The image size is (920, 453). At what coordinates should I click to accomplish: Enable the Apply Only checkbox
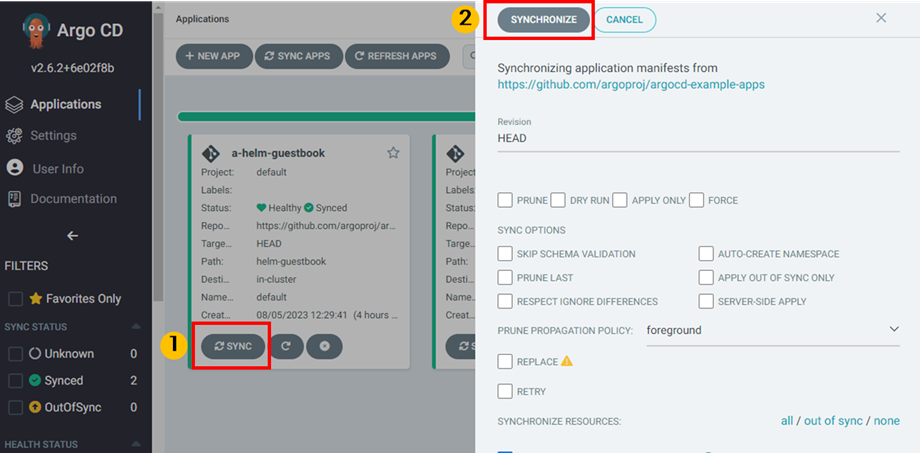click(x=620, y=200)
